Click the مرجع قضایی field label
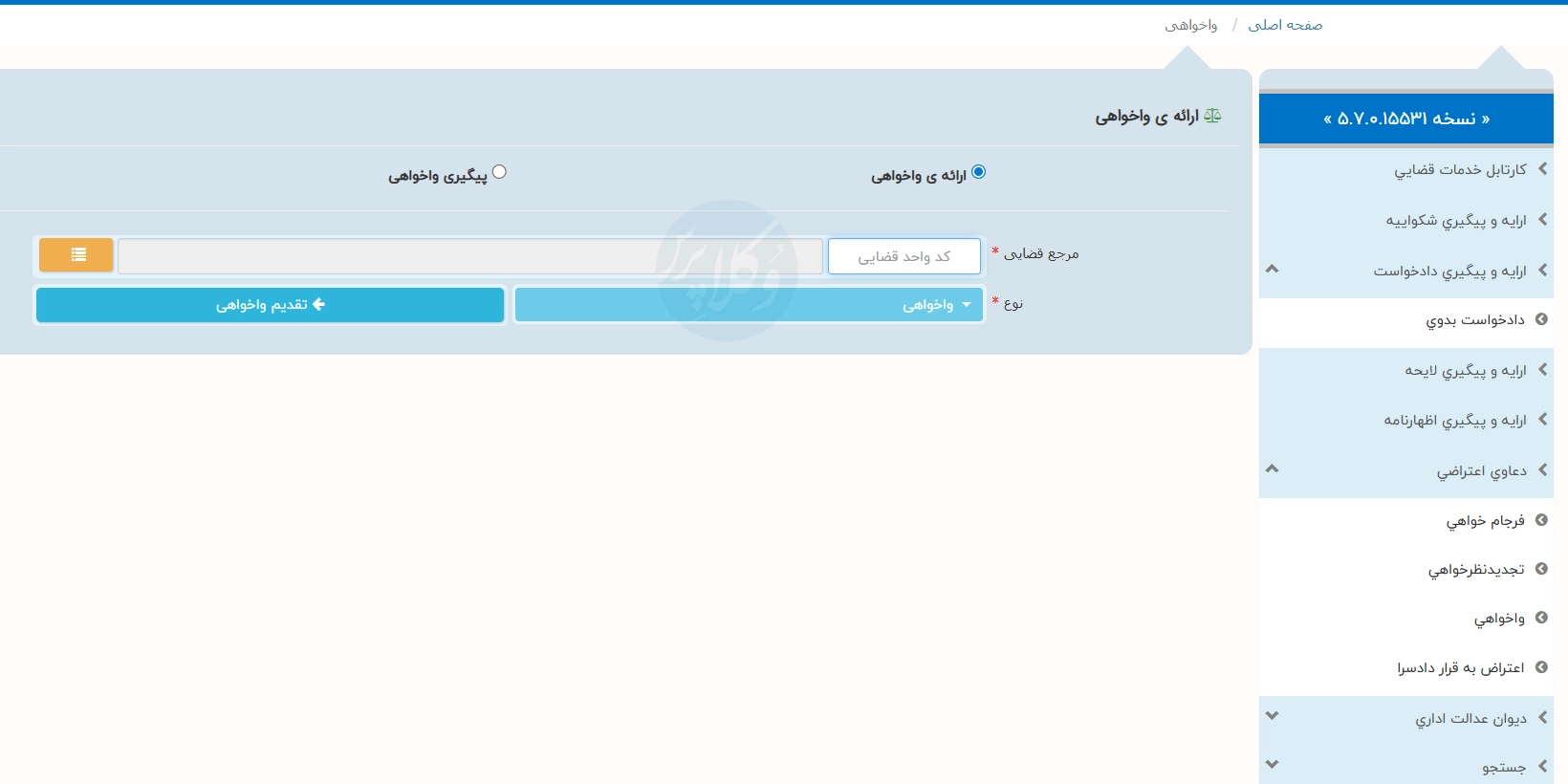The width and height of the screenshot is (1568, 784). (1041, 253)
